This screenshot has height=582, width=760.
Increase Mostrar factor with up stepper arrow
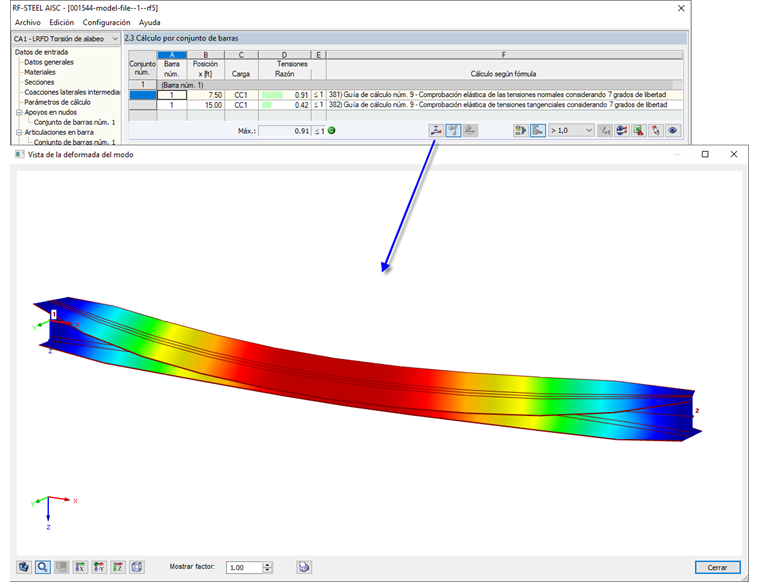pyautogui.click(x=268, y=564)
